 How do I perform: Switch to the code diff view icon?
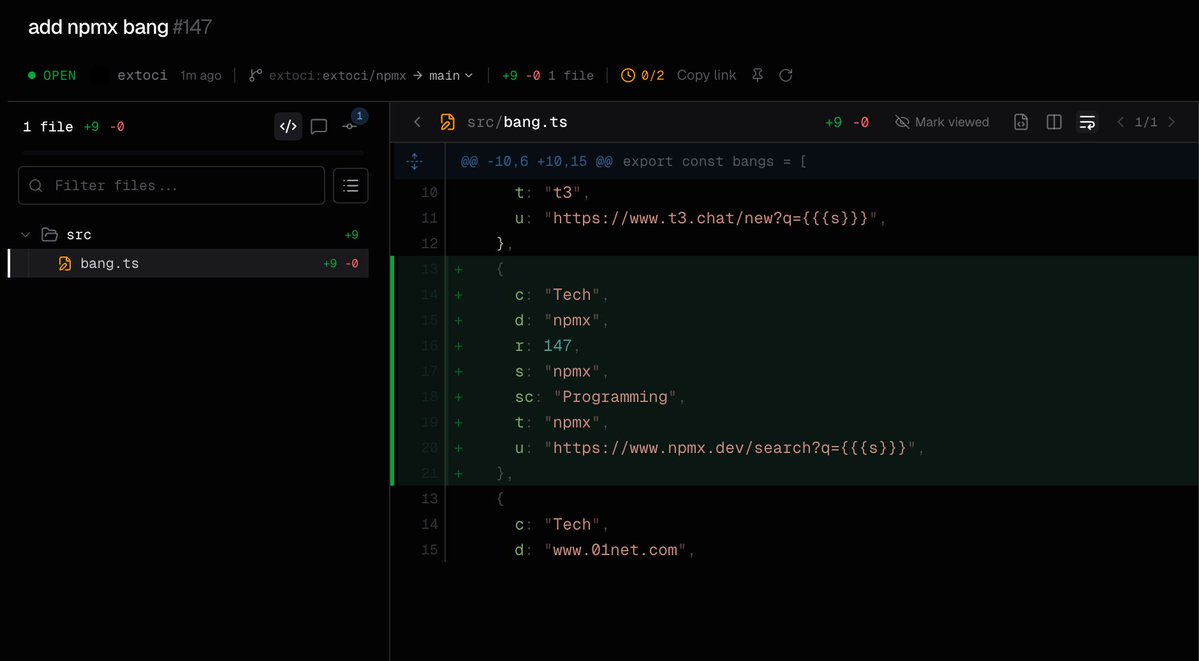[x=288, y=126]
